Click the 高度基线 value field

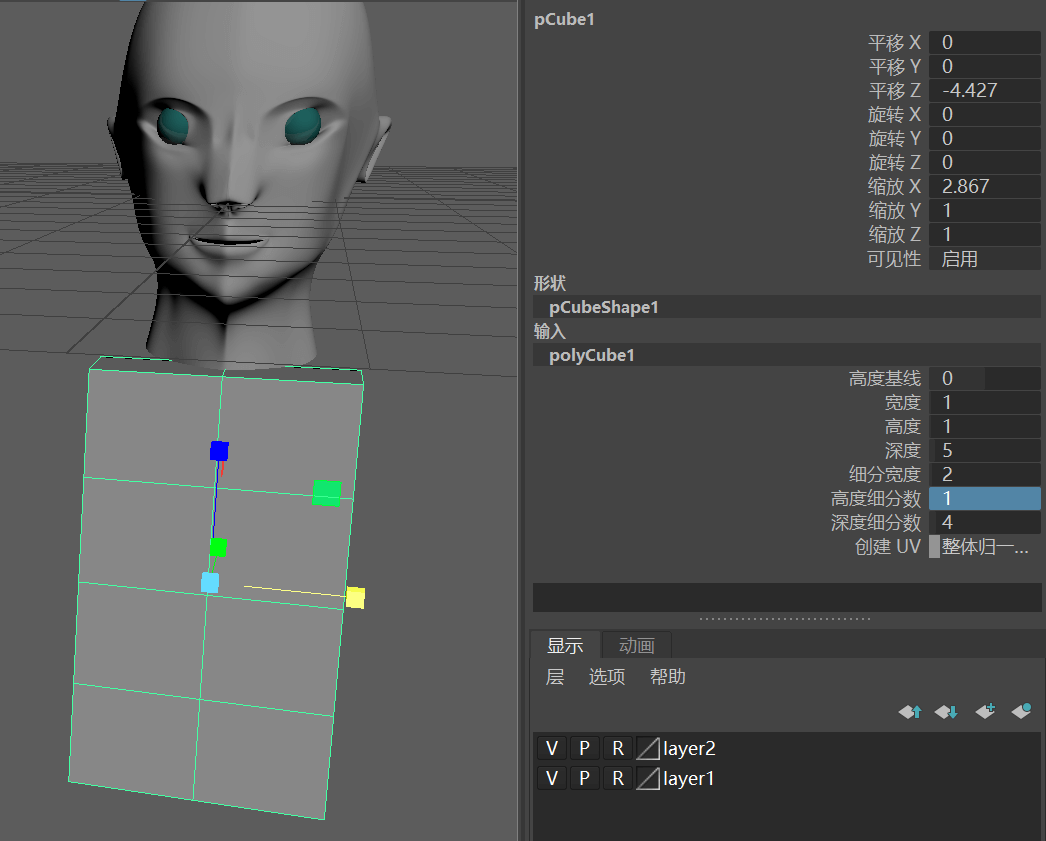[x=985, y=379]
